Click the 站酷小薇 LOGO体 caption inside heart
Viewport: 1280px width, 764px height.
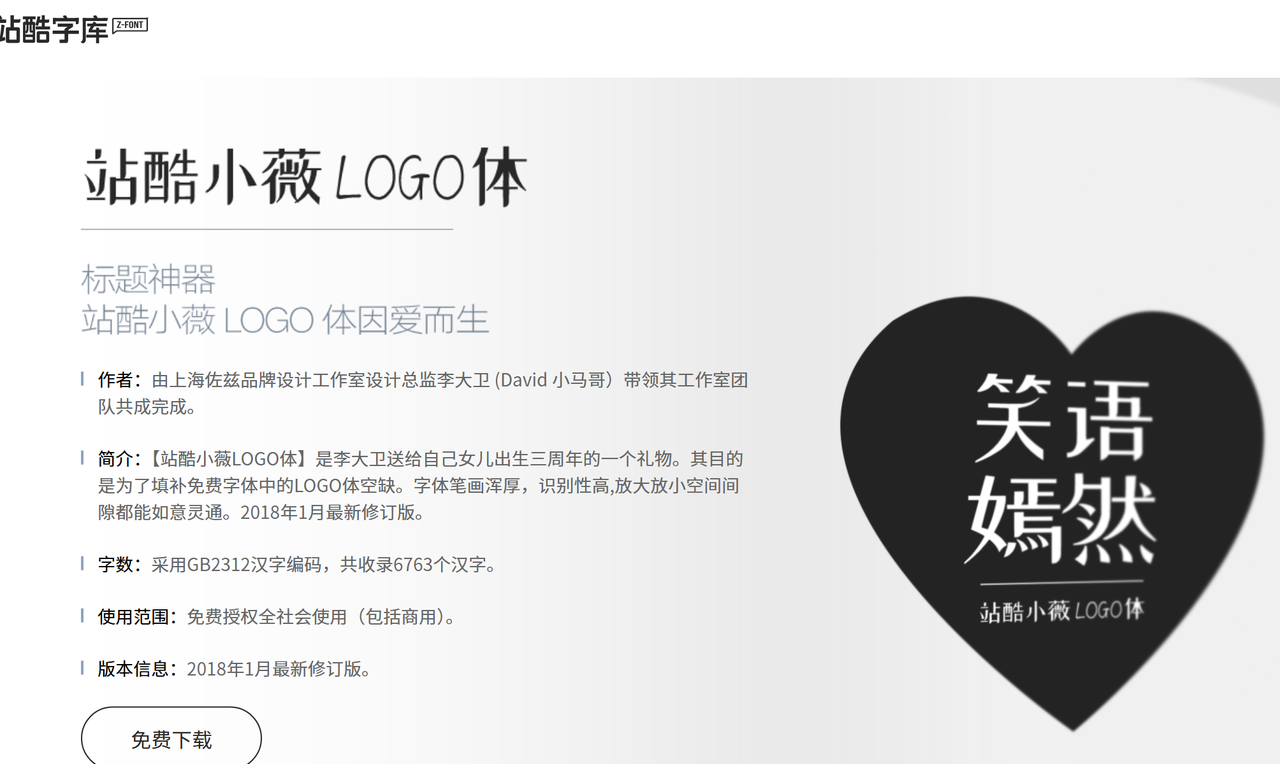pos(1061,609)
